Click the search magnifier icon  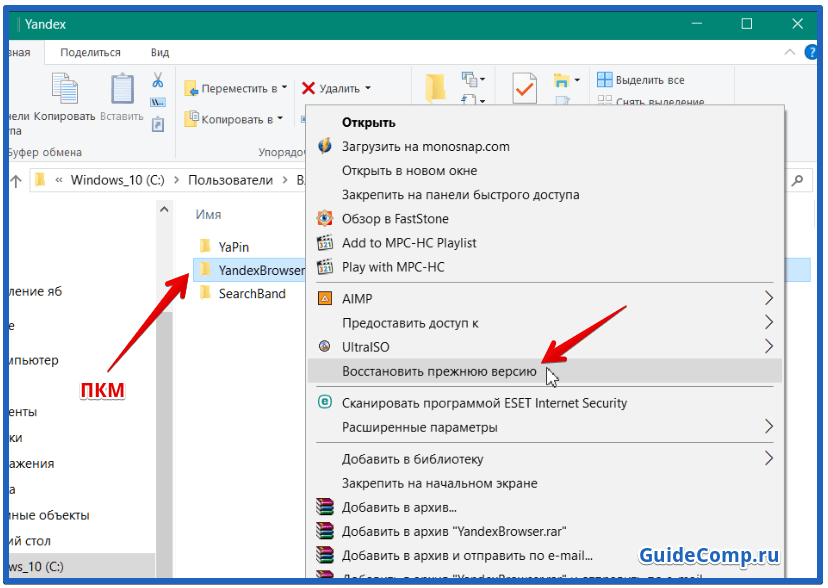click(x=797, y=180)
